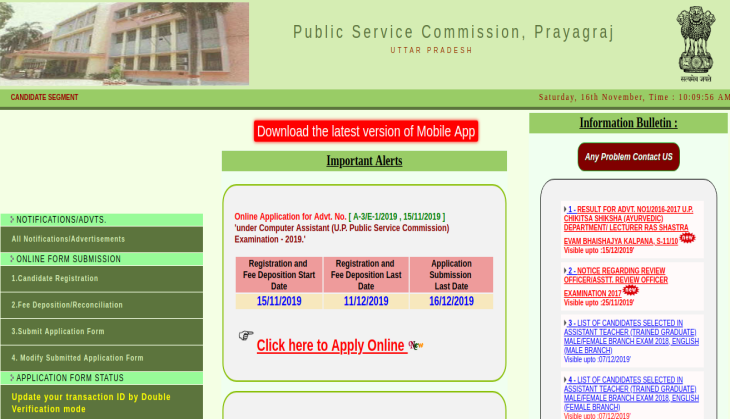
Task: Open bulletin 4 Assistant Teacher English Female Branch
Action: [631, 393]
